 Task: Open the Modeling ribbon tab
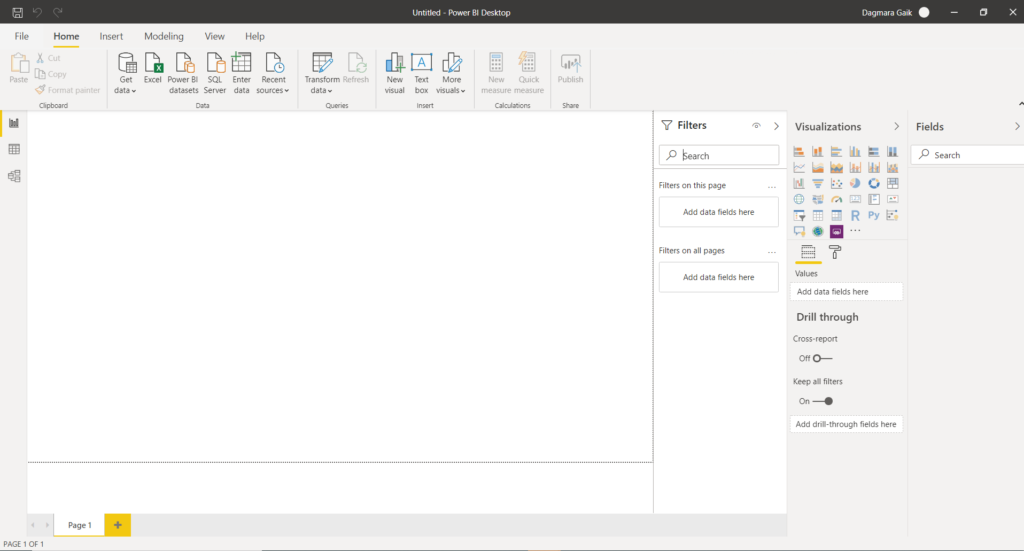pos(164,37)
